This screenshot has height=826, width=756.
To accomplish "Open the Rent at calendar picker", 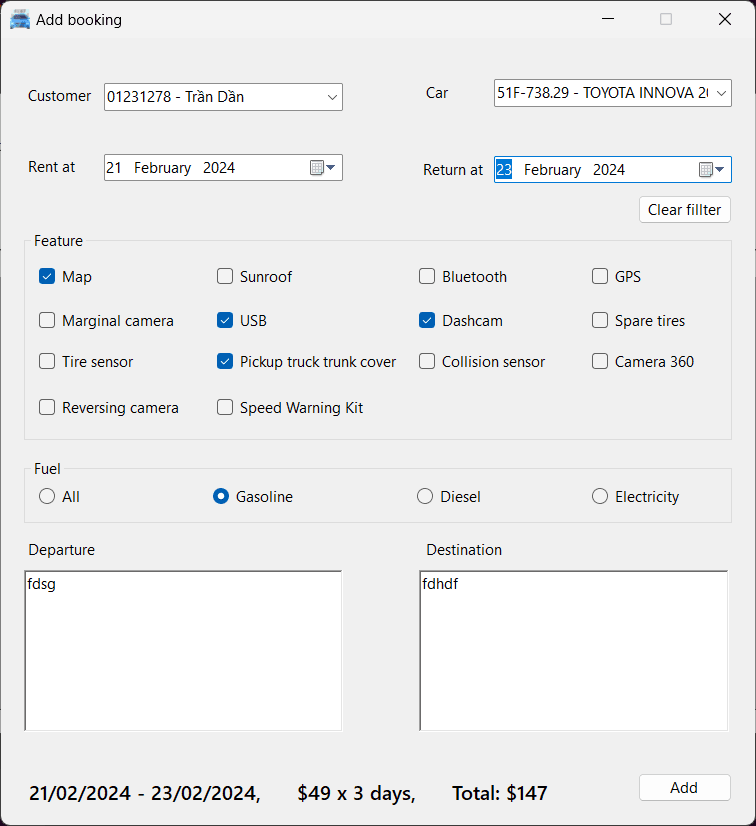I will pos(321,168).
